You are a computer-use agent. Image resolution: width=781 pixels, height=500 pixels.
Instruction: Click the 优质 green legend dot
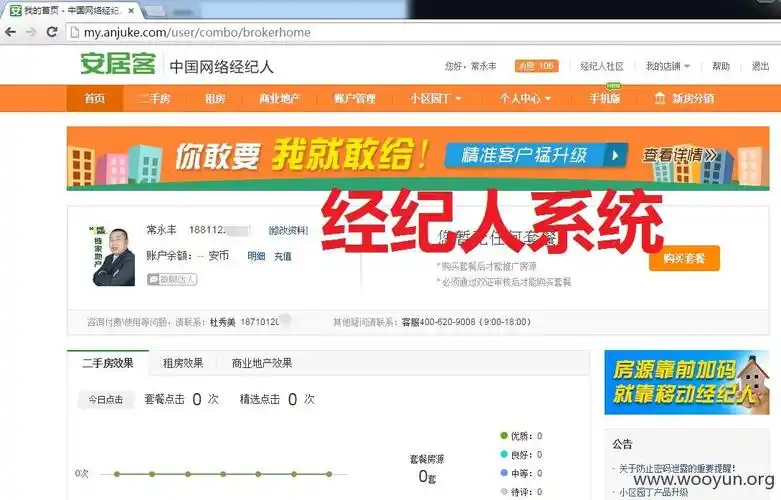tap(504, 436)
